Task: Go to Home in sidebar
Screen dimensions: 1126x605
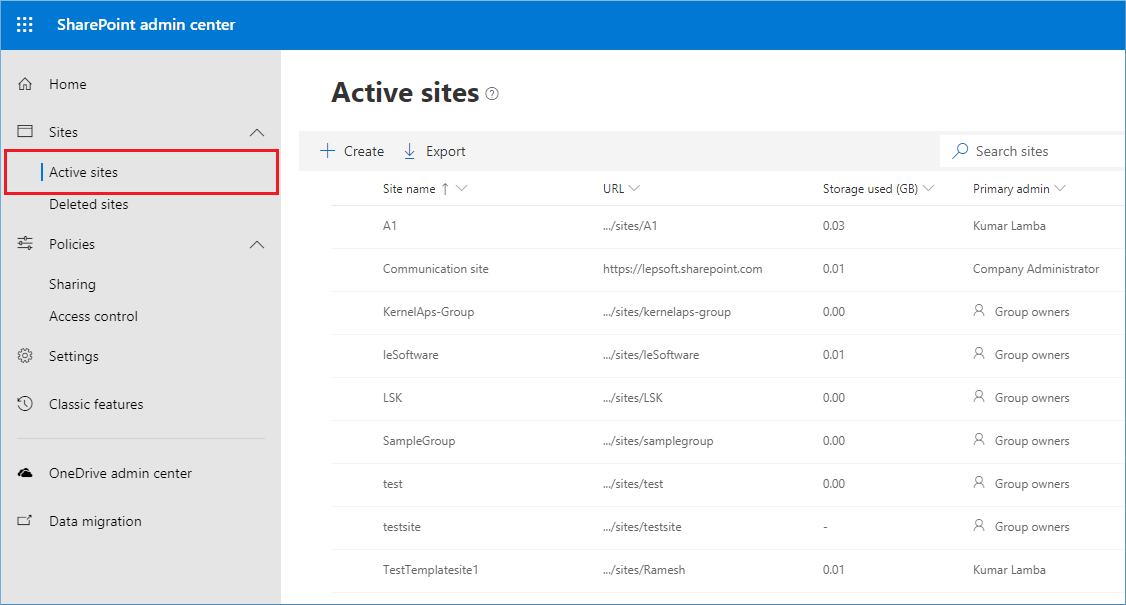Action: point(68,84)
